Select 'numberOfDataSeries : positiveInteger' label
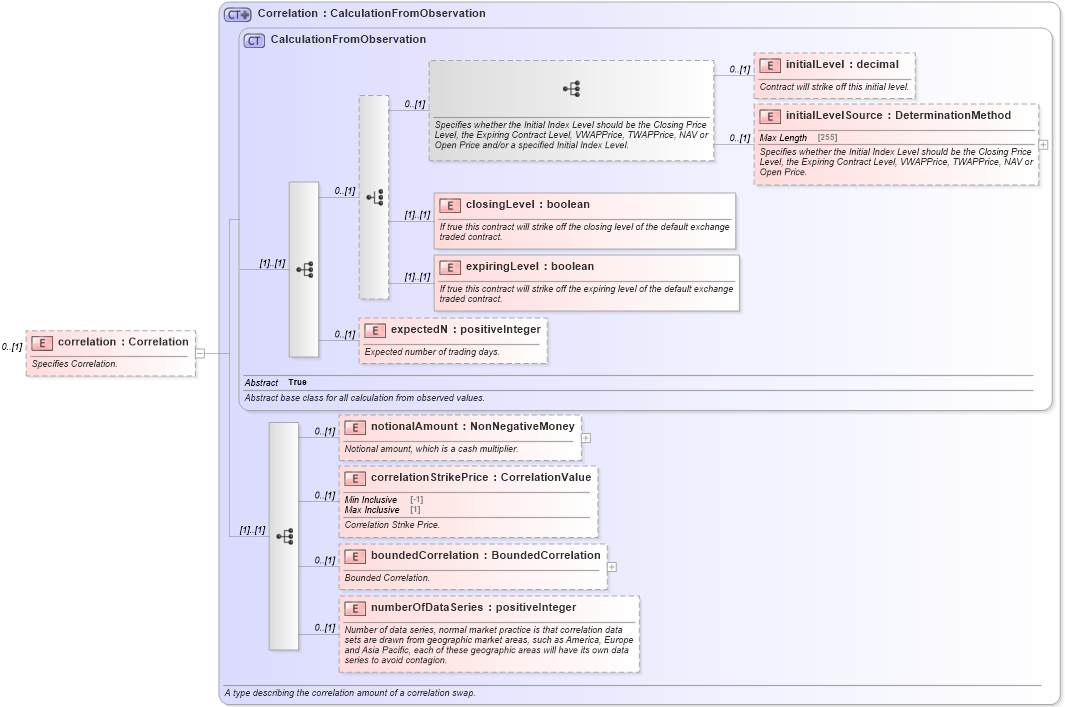Image resolution: width=1065 pixels, height=707 pixels. (x=473, y=607)
